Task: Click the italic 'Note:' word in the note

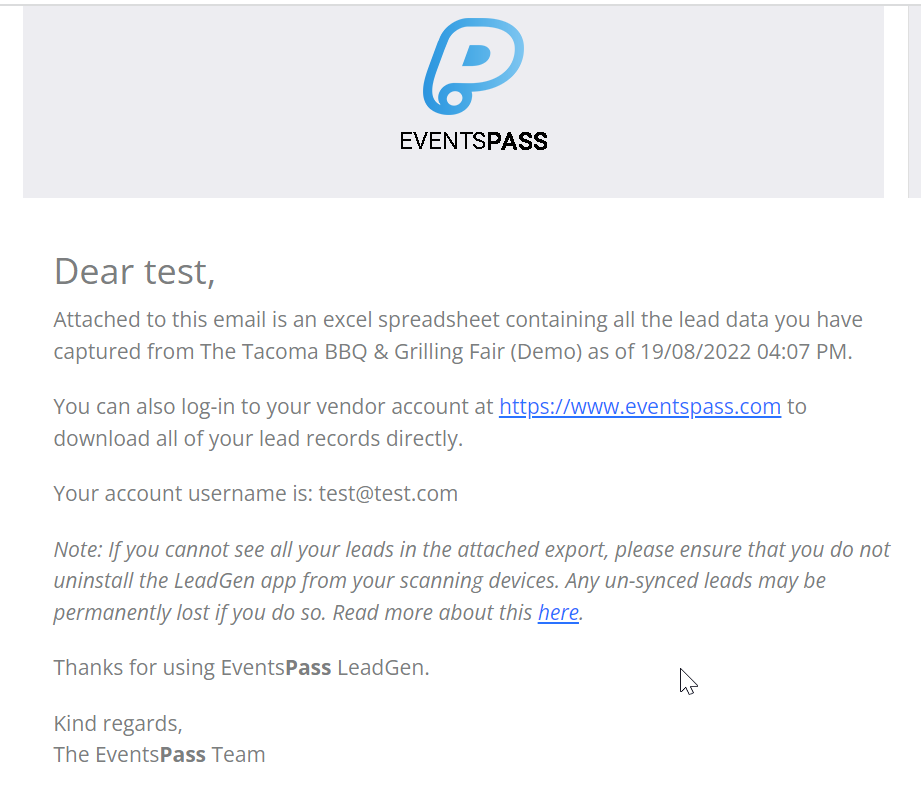Action: point(78,550)
